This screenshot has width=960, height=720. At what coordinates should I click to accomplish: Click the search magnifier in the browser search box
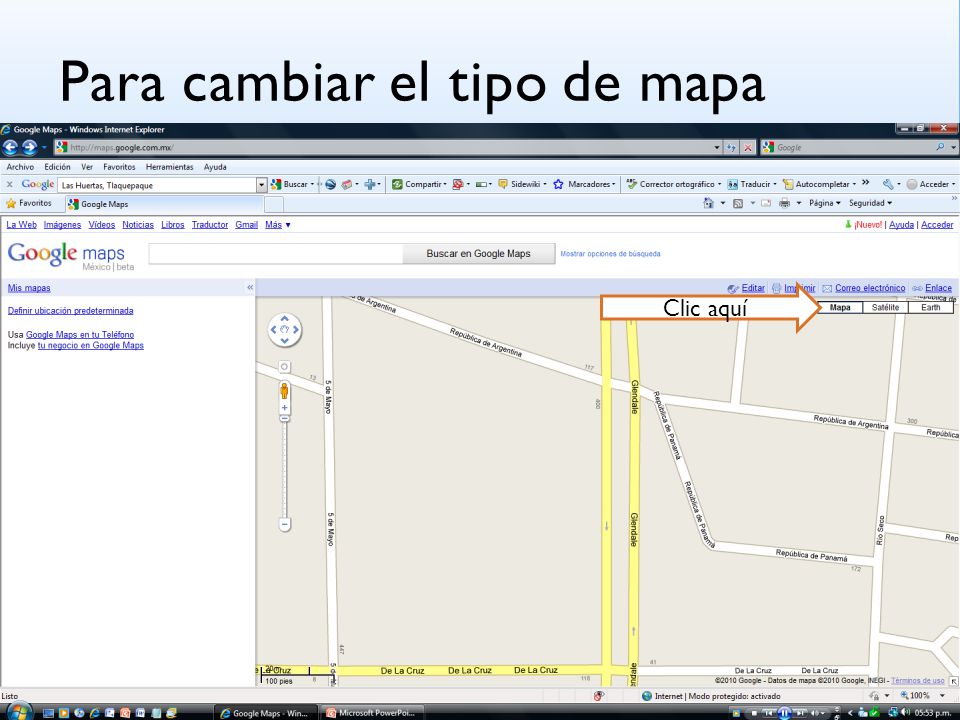click(940, 148)
